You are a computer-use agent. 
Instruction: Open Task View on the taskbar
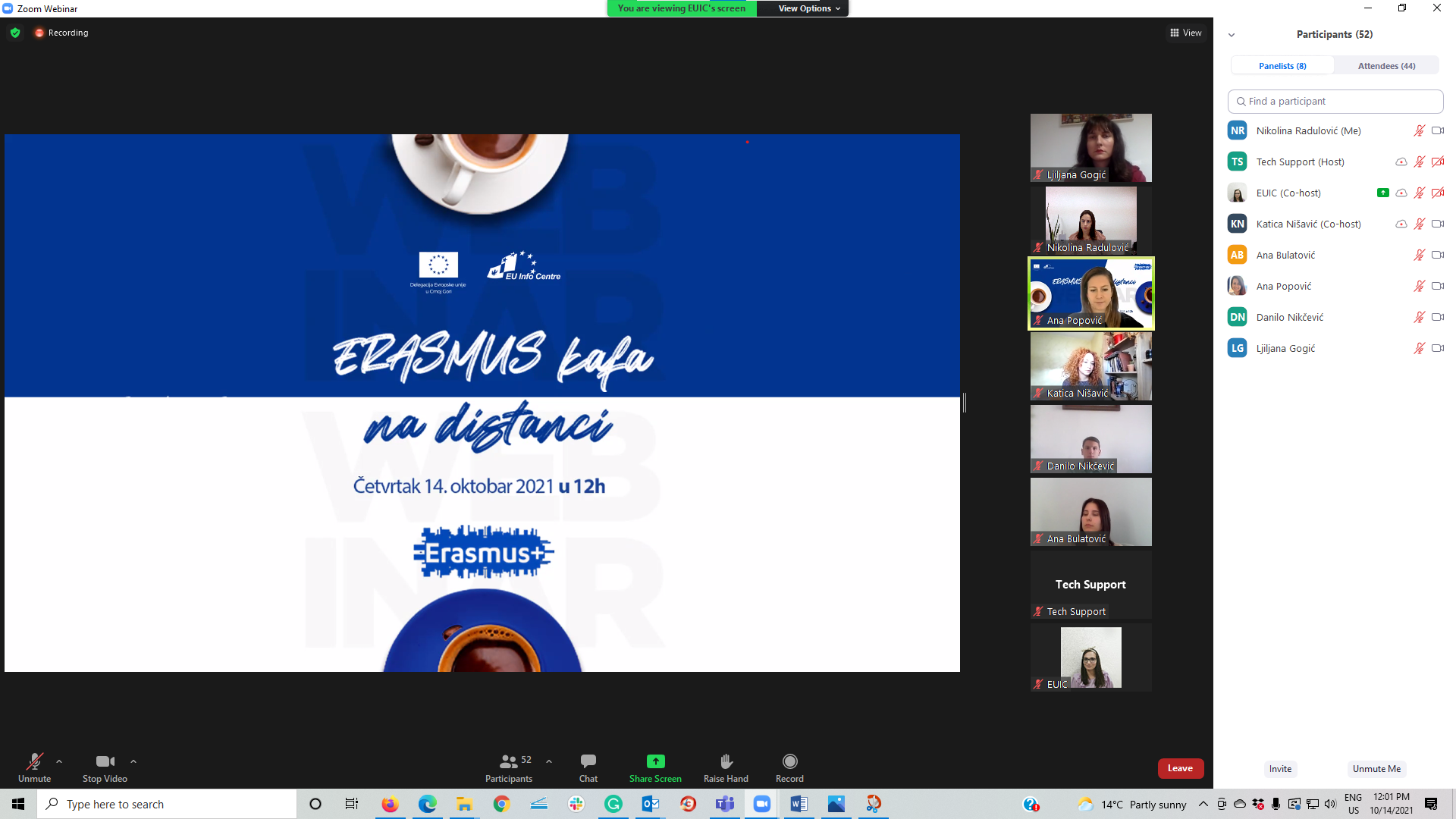coord(352,804)
